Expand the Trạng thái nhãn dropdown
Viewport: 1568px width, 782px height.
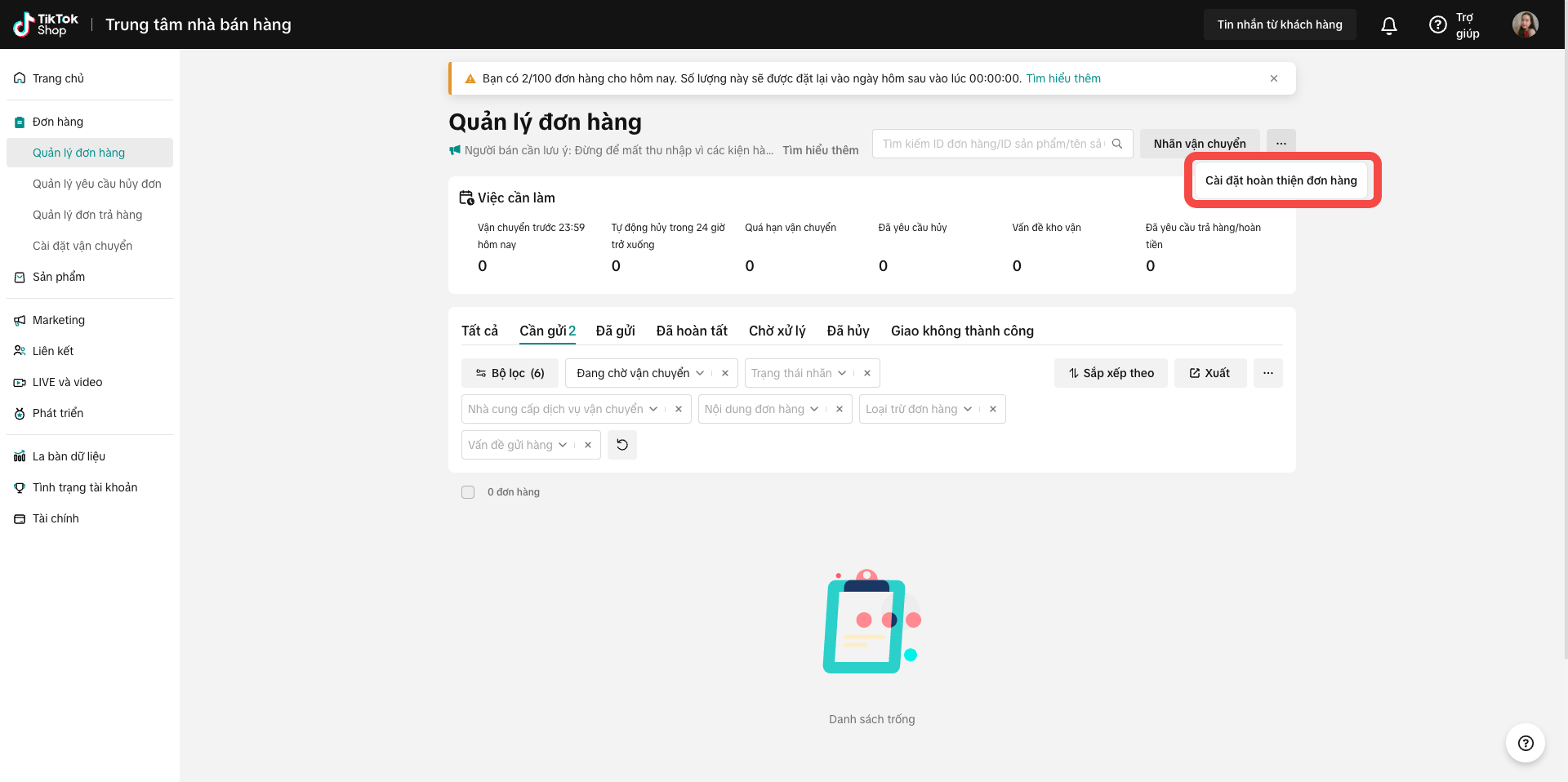click(x=842, y=373)
